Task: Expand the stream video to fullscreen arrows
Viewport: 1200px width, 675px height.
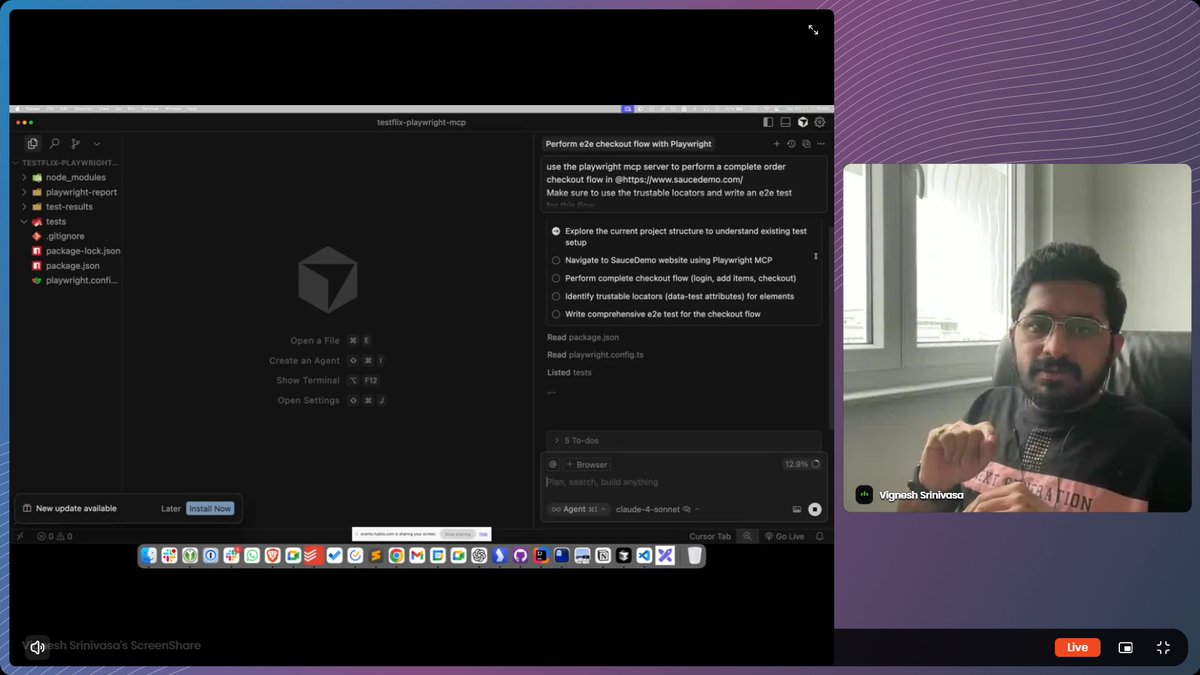Action: [x=813, y=30]
